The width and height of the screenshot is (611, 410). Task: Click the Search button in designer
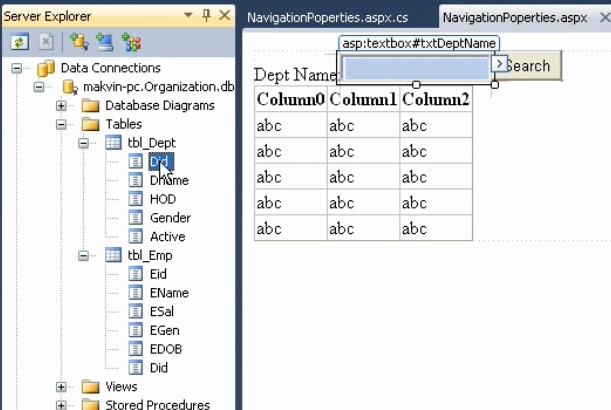point(529,66)
